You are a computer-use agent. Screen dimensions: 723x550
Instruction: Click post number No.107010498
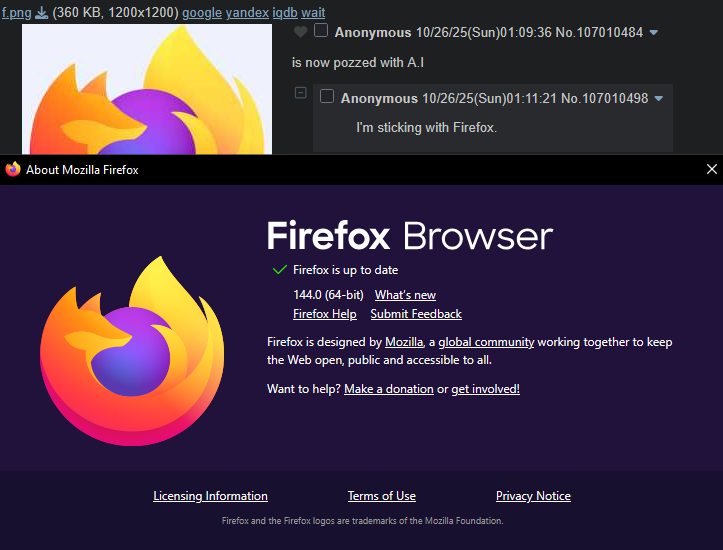[604, 98]
